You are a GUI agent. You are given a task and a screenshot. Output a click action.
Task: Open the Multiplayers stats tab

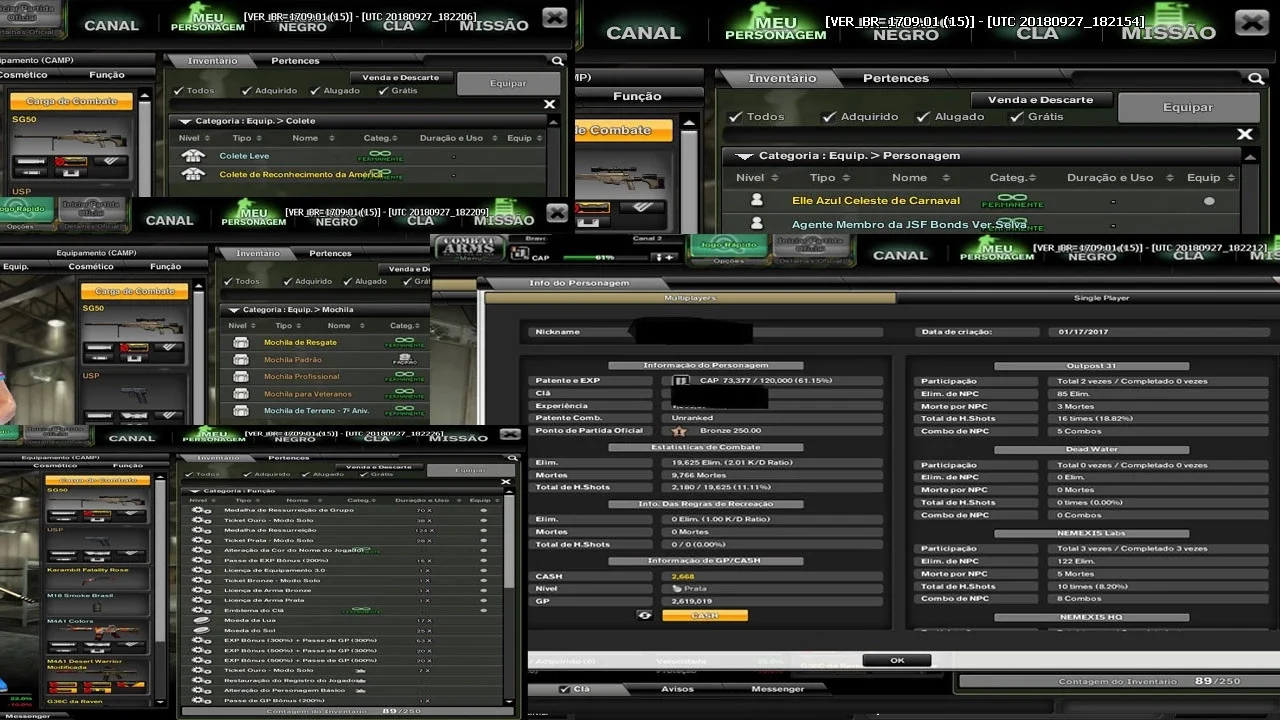(690, 298)
